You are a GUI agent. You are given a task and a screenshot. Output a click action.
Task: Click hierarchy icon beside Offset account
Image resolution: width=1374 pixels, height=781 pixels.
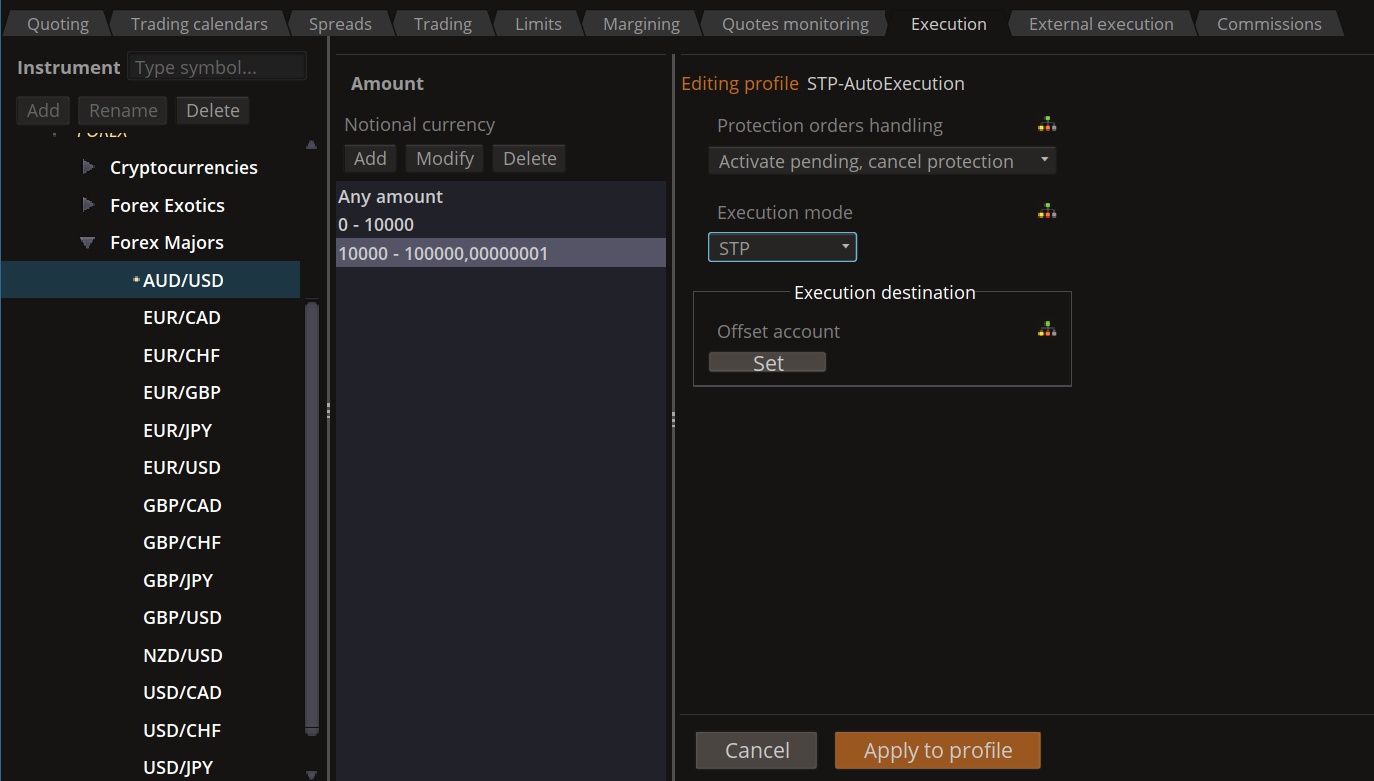point(1047,330)
